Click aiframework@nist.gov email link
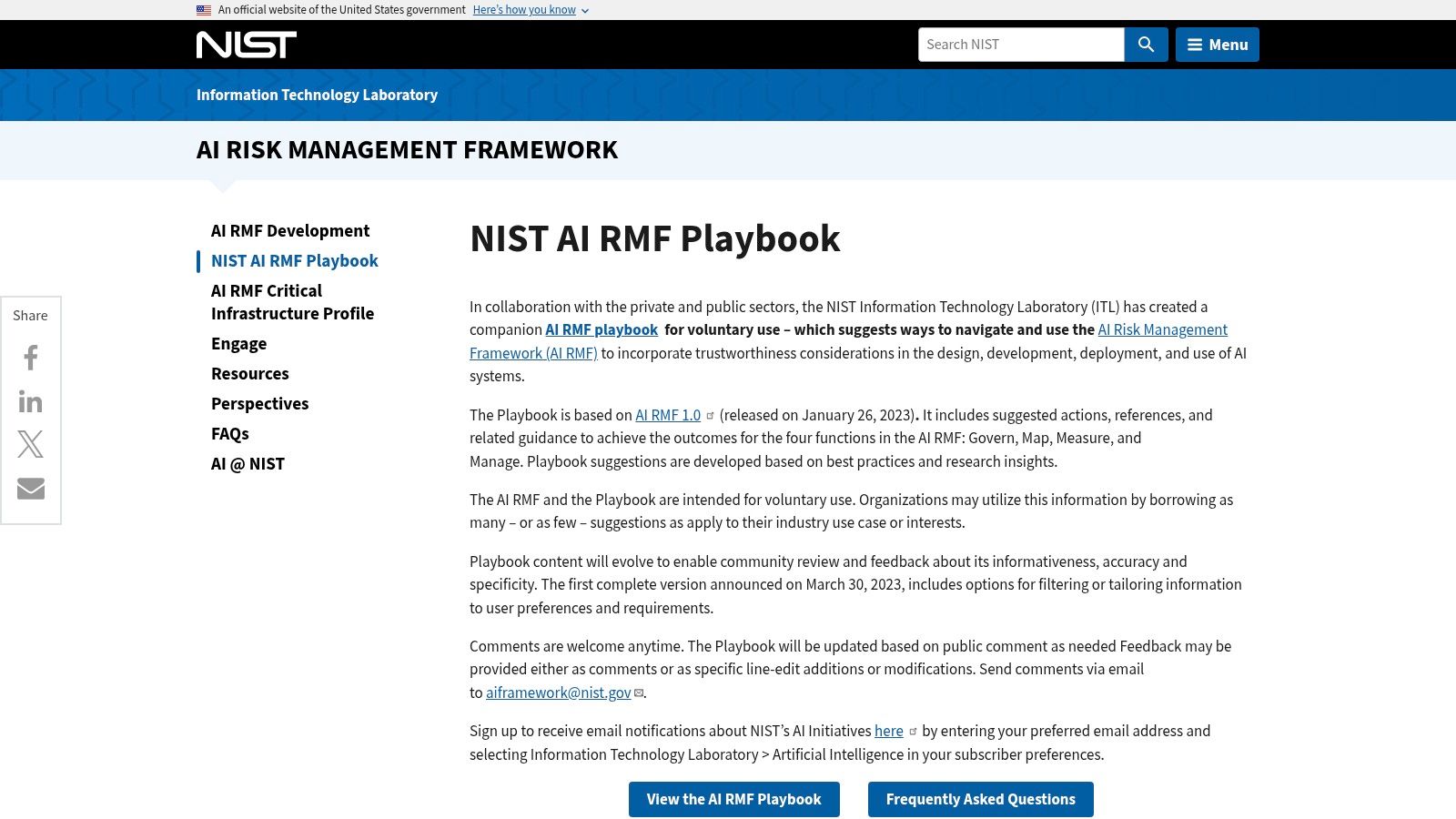 click(559, 693)
